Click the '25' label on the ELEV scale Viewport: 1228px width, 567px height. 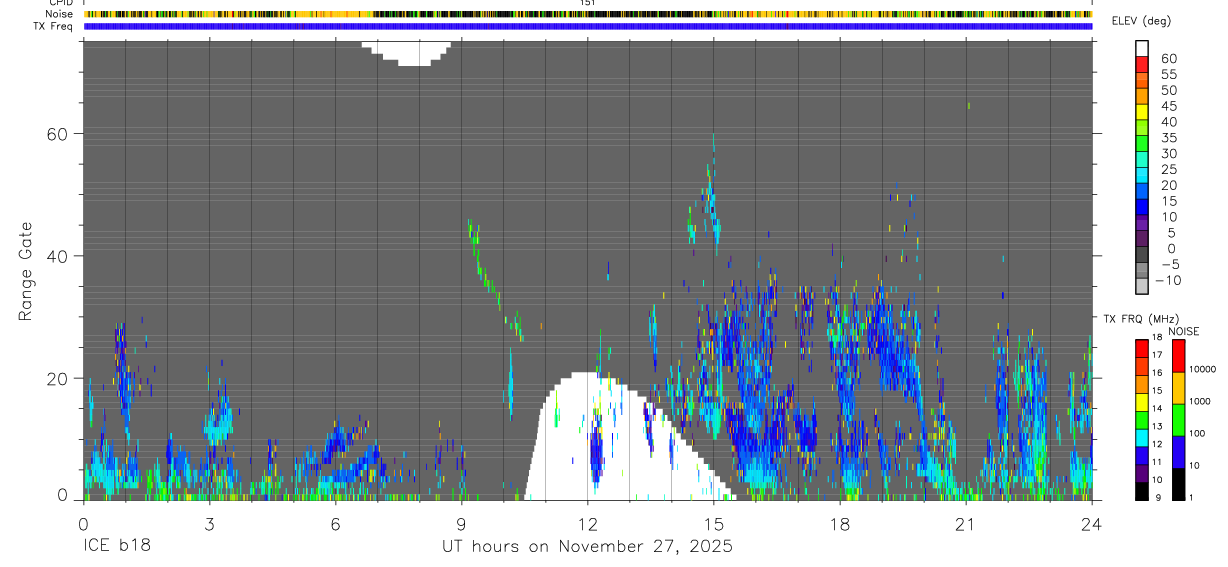click(x=1167, y=169)
